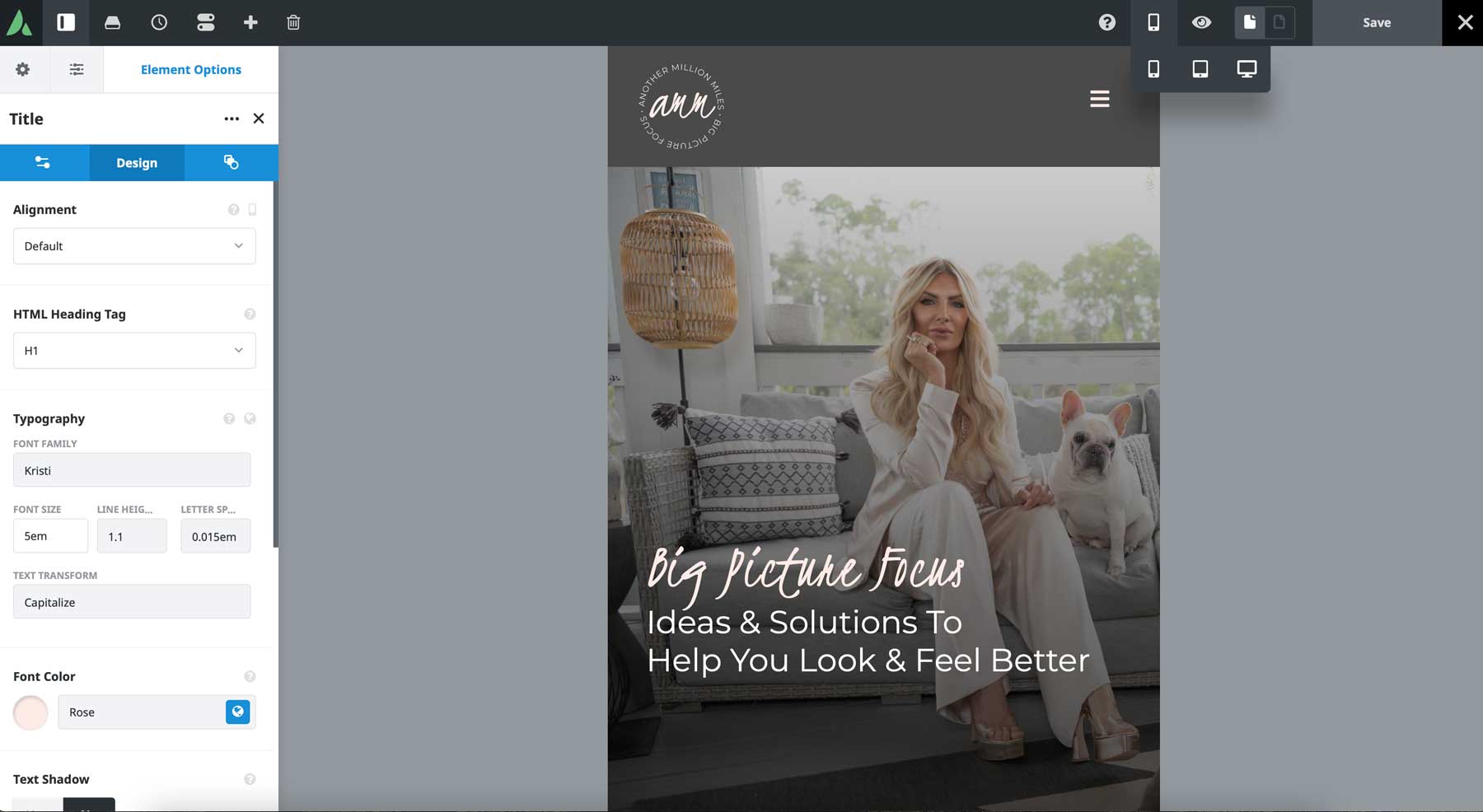Open the element settings gear icon
Image resolution: width=1483 pixels, height=812 pixels.
click(23, 69)
